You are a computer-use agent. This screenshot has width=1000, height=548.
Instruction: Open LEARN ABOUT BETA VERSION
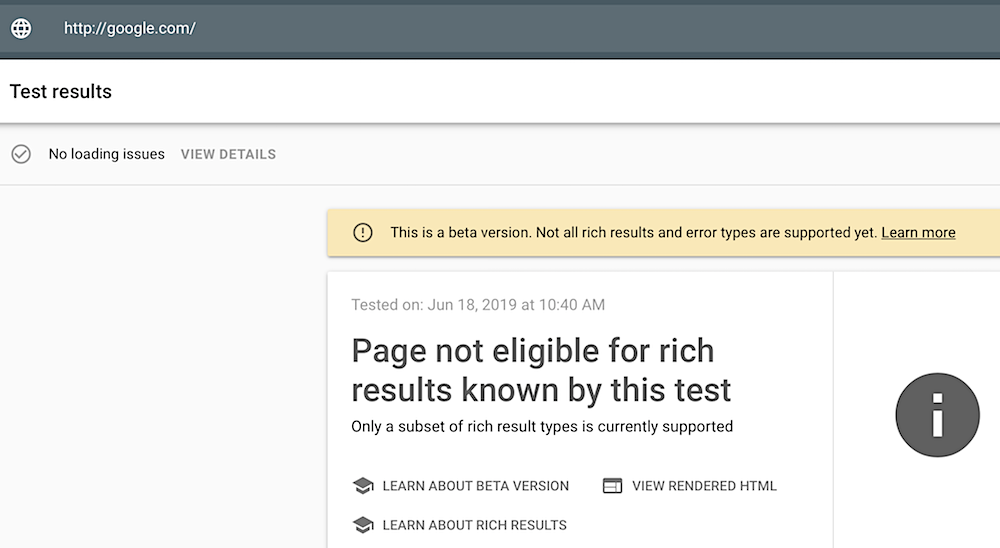point(476,486)
